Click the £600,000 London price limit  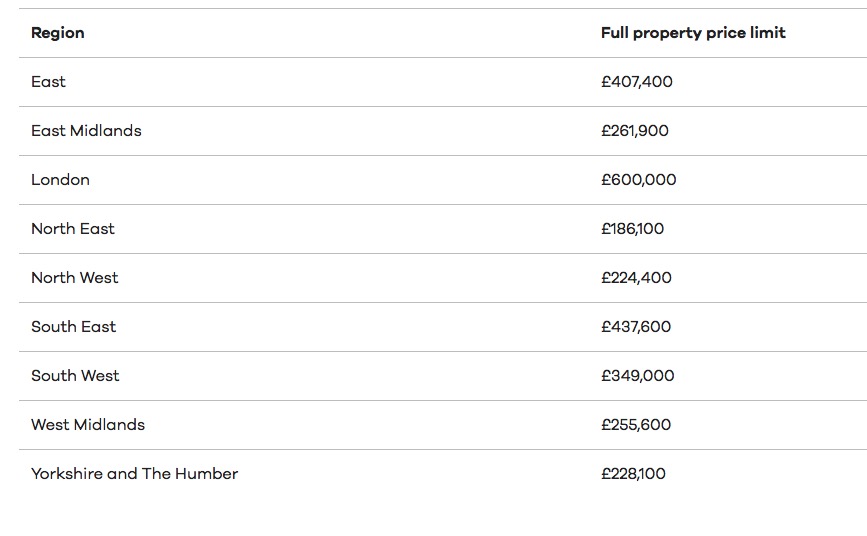click(639, 180)
